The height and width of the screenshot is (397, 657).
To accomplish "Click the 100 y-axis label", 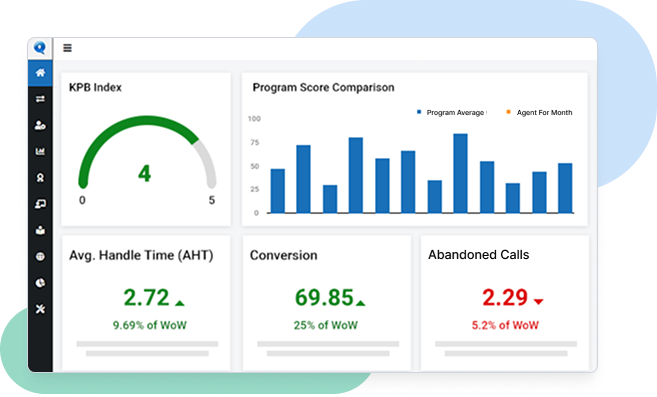I will (x=254, y=119).
